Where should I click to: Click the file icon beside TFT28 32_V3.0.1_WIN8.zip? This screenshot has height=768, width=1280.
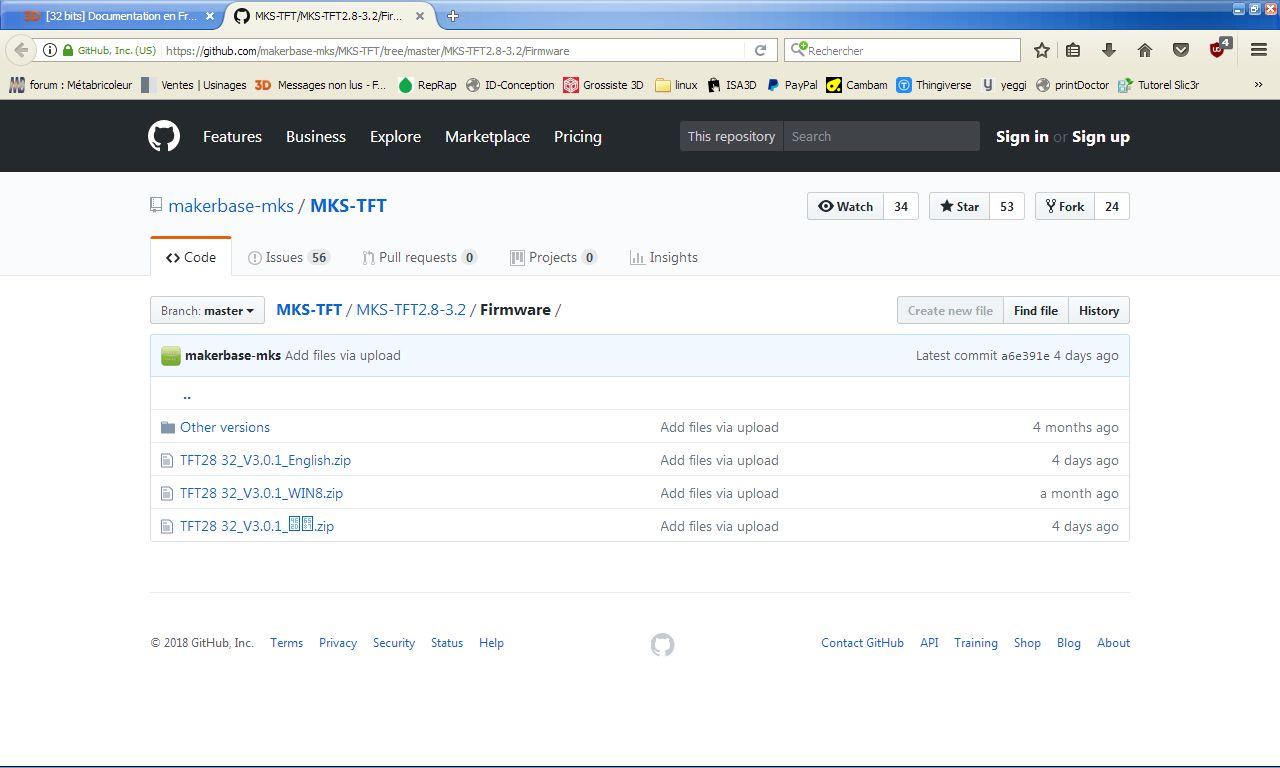tap(167, 493)
